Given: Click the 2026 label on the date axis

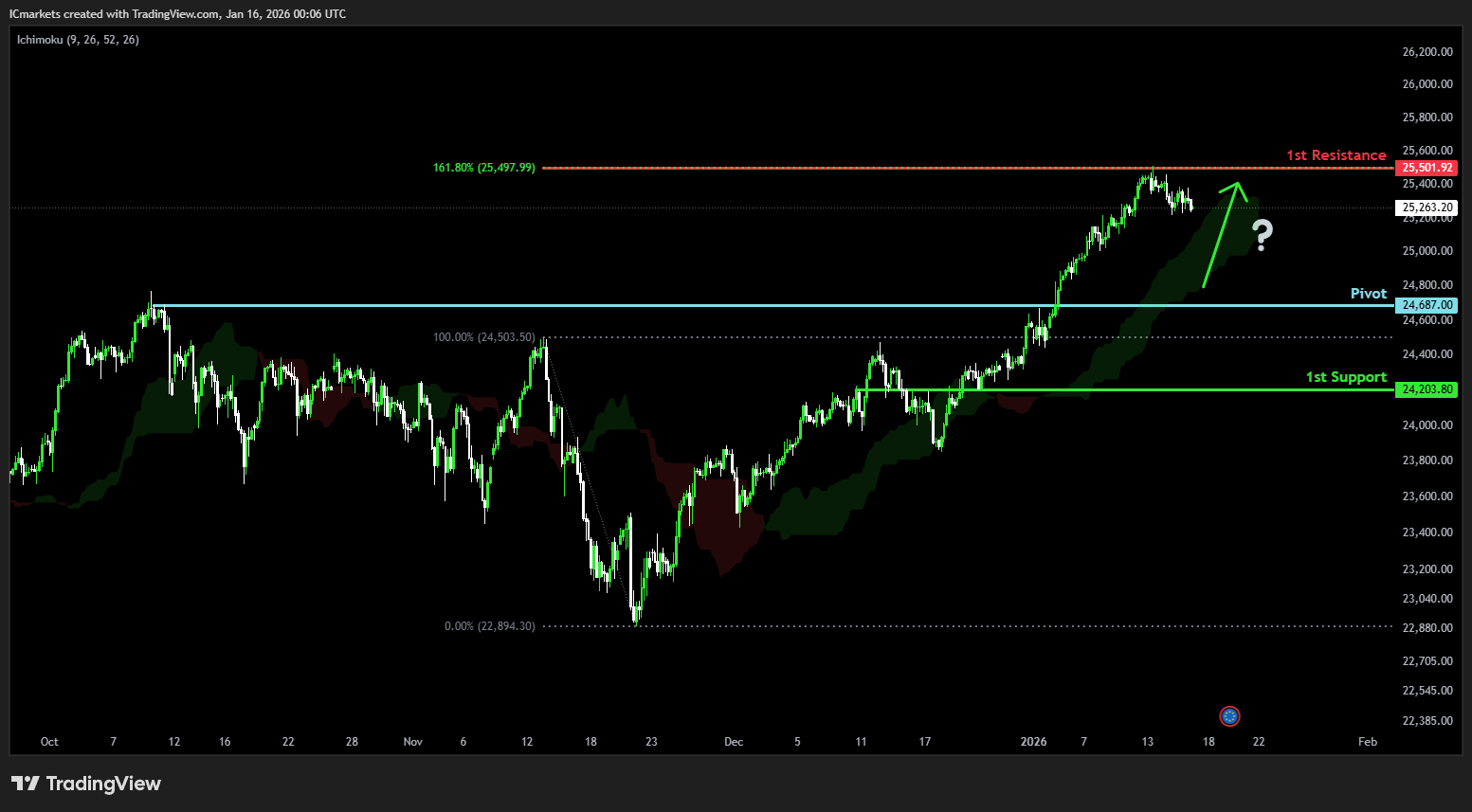Looking at the screenshot, I should pyautogui.click(x=1033, y=742).
